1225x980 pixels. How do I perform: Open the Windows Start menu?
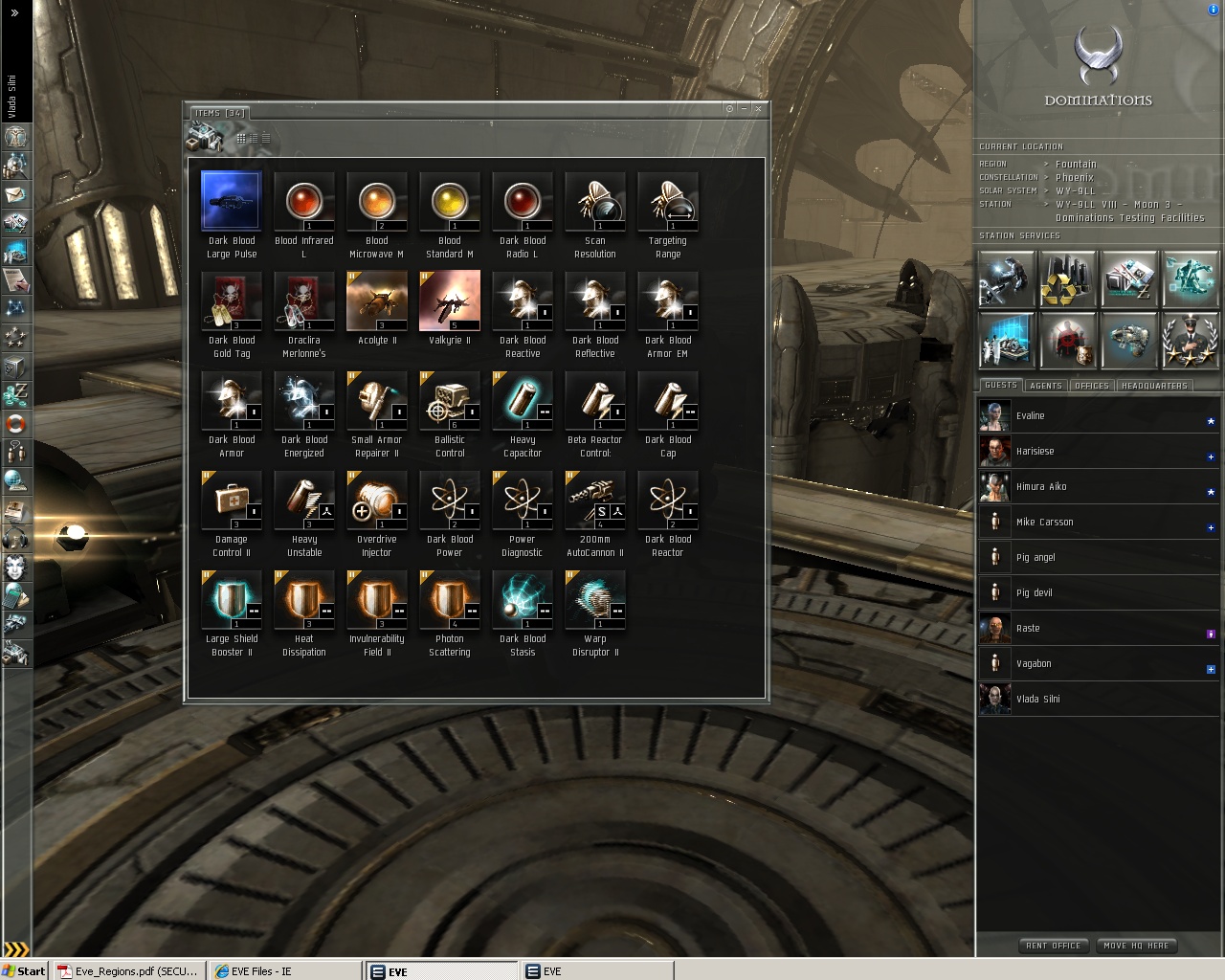click(x=24, y=970)
